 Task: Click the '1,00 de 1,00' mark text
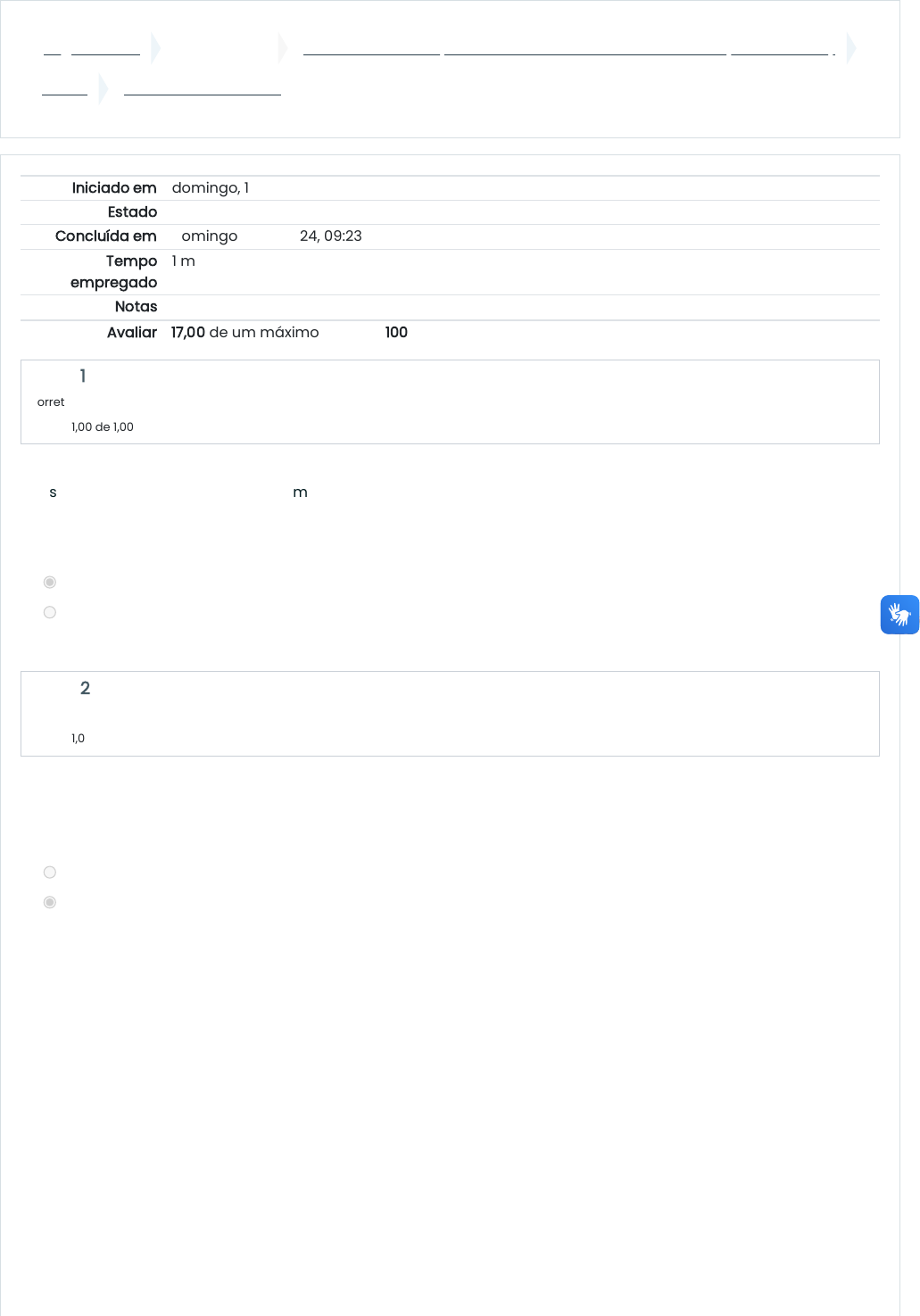[103, 427]
